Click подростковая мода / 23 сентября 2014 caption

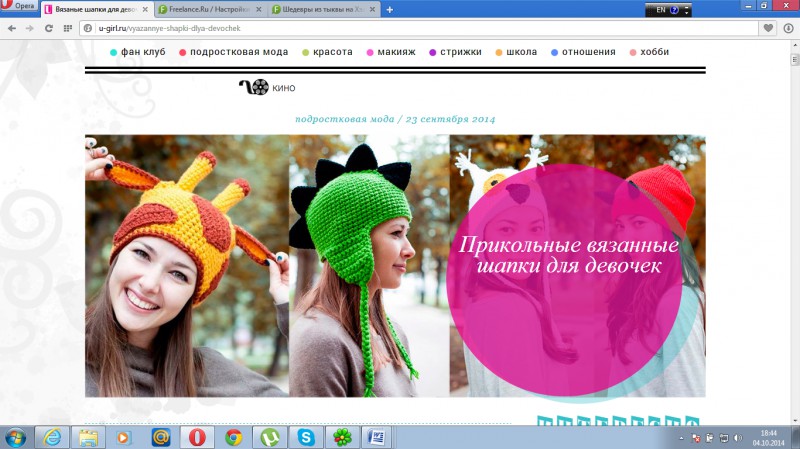395,119
